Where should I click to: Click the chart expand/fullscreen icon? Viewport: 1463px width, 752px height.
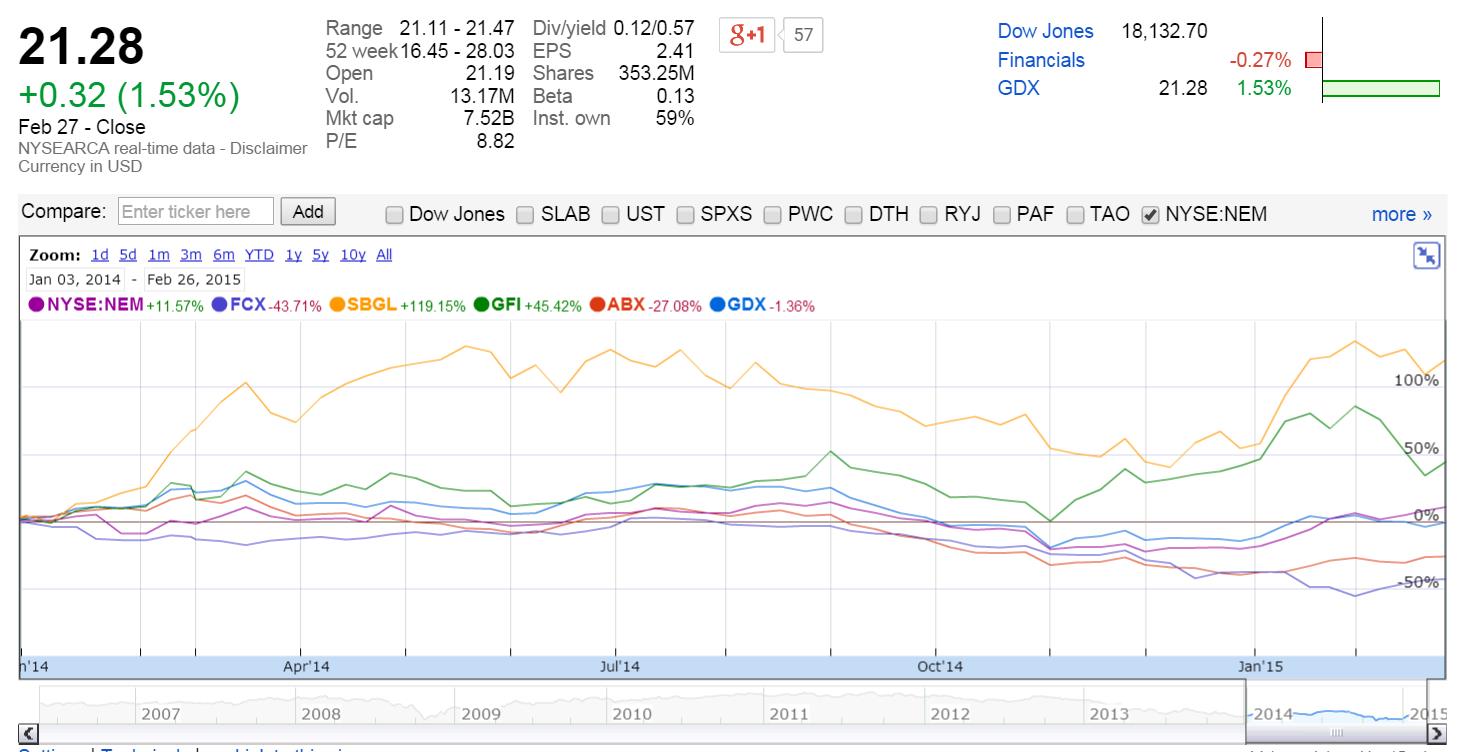1427,255
